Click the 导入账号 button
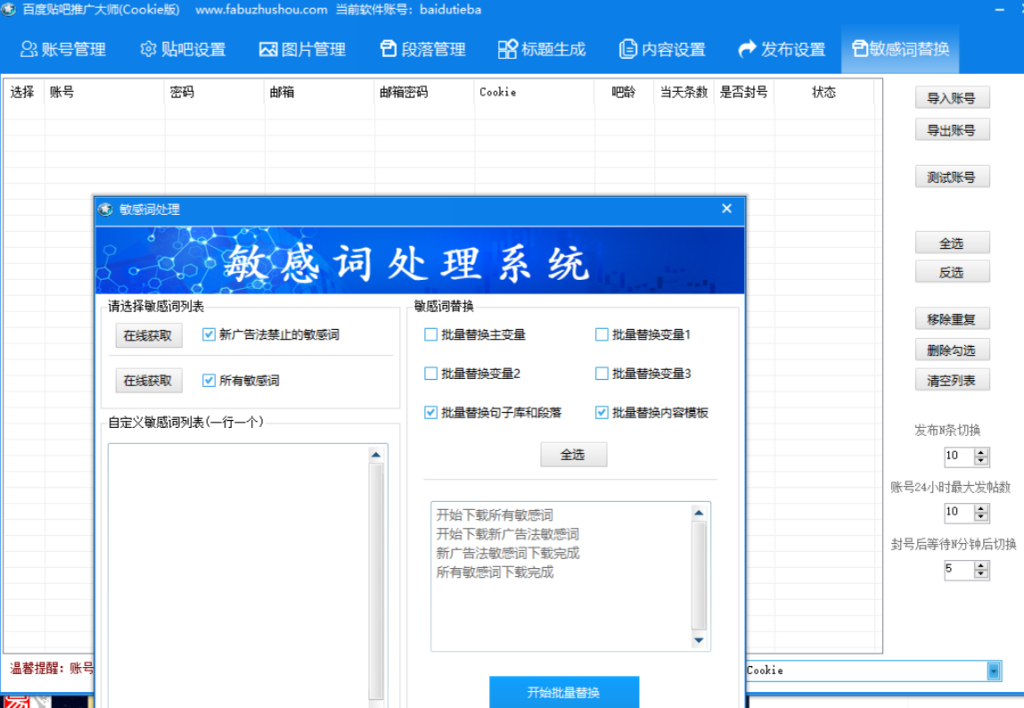1024x708 pixels. click(x=951, y=98)
